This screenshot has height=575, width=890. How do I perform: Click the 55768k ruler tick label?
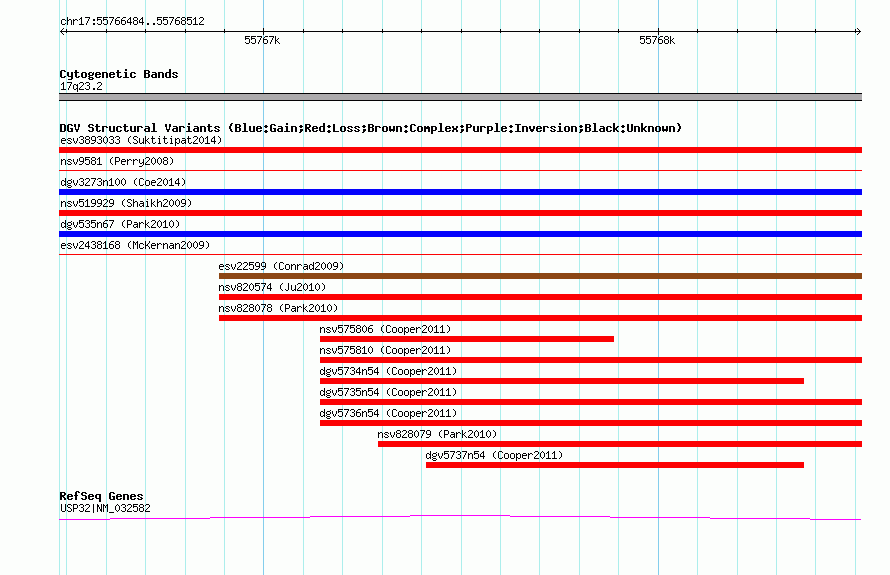657,41
